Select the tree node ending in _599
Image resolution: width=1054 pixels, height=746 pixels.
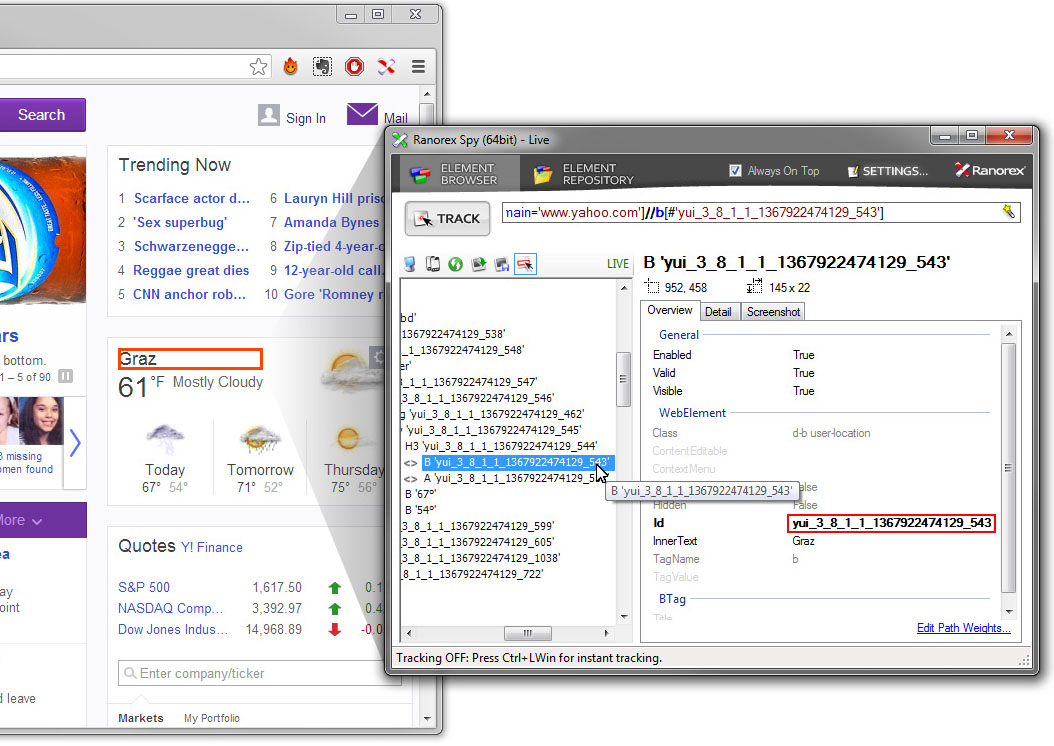[x=478, y=526]
